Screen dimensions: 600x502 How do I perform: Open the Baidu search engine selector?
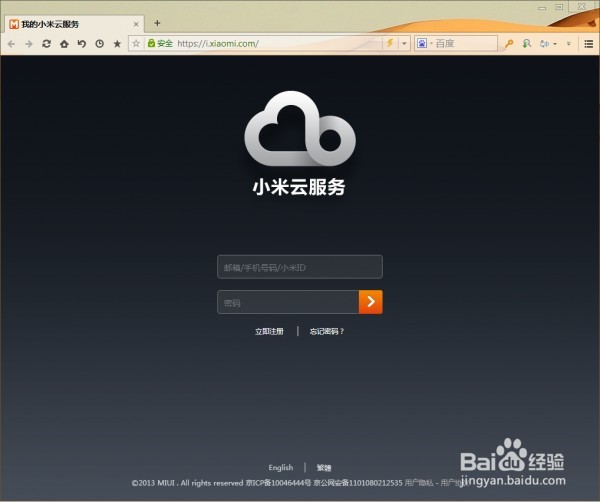point(424,43)
